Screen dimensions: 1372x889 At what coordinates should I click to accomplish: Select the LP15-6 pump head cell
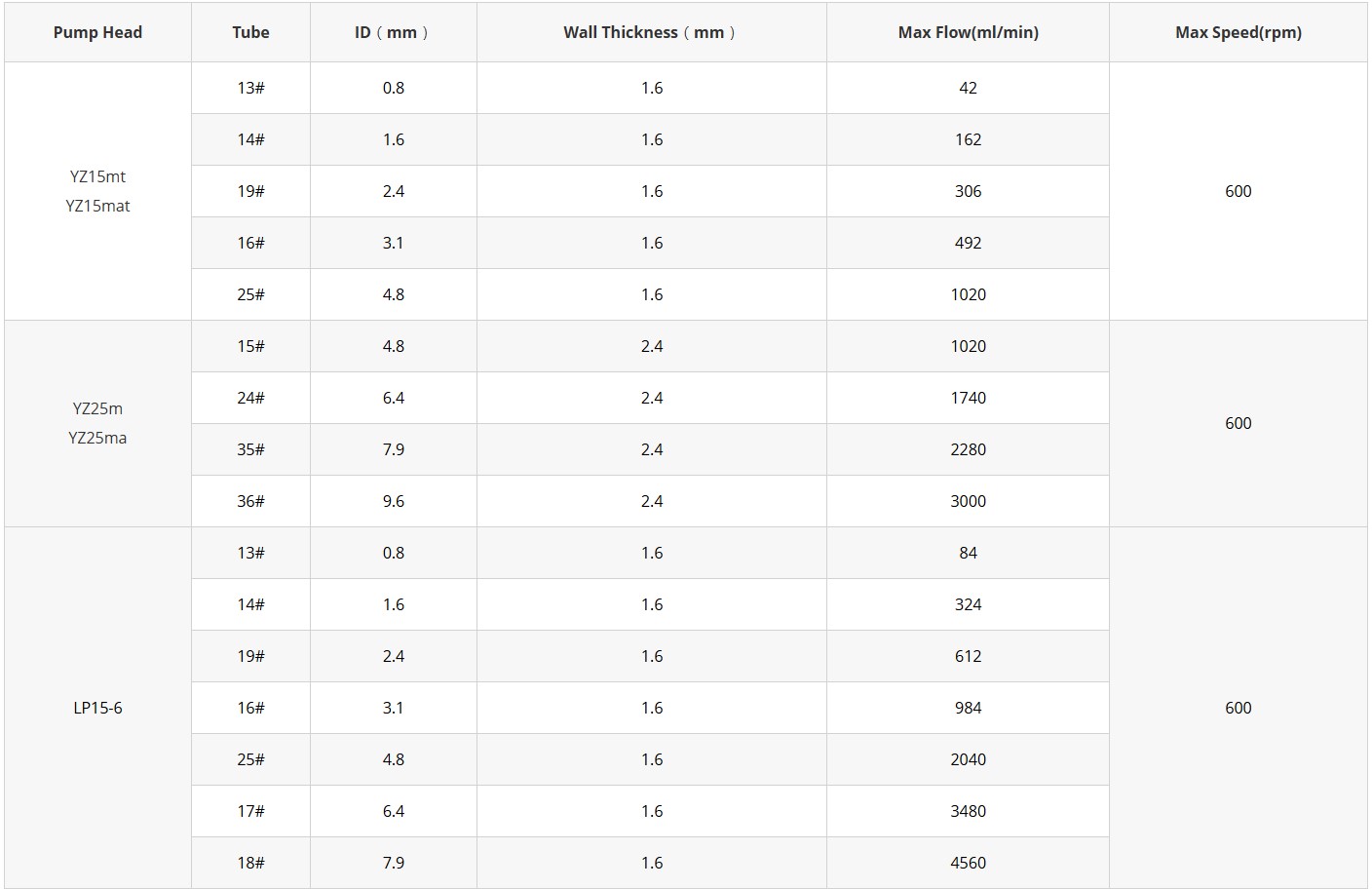tap(97, 708)
